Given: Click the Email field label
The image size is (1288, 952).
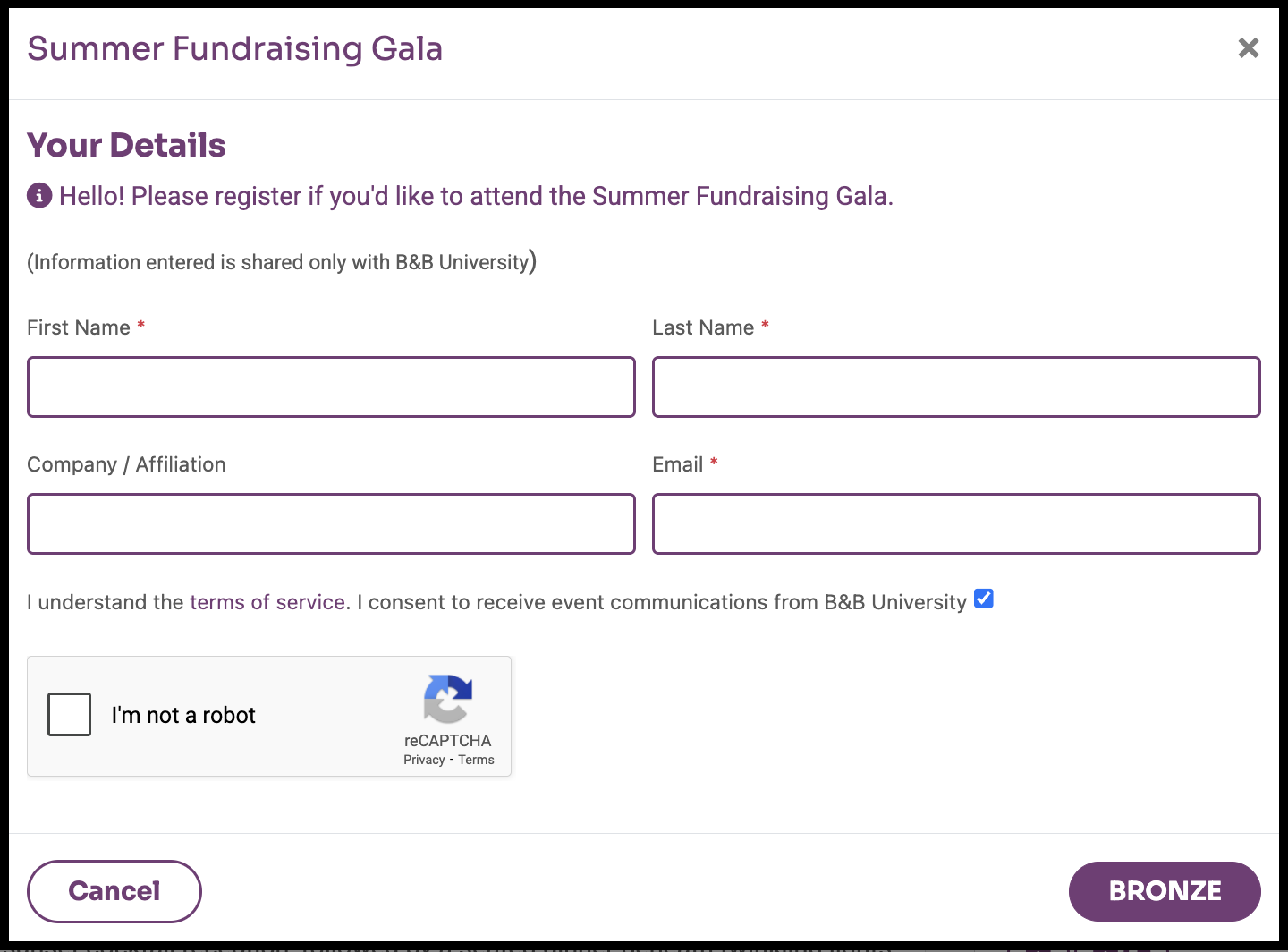Looking at the screenshot, I should (678, 464).
